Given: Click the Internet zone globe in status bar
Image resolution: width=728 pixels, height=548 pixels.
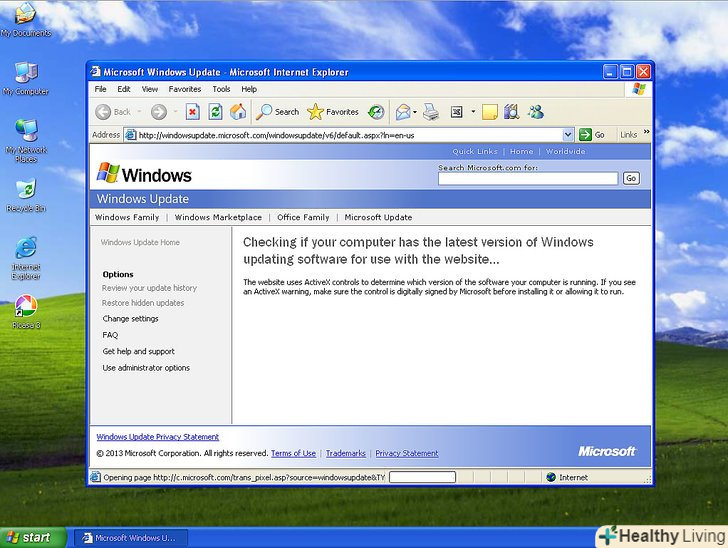Looking at the screenshot, I should coord(551,477).
